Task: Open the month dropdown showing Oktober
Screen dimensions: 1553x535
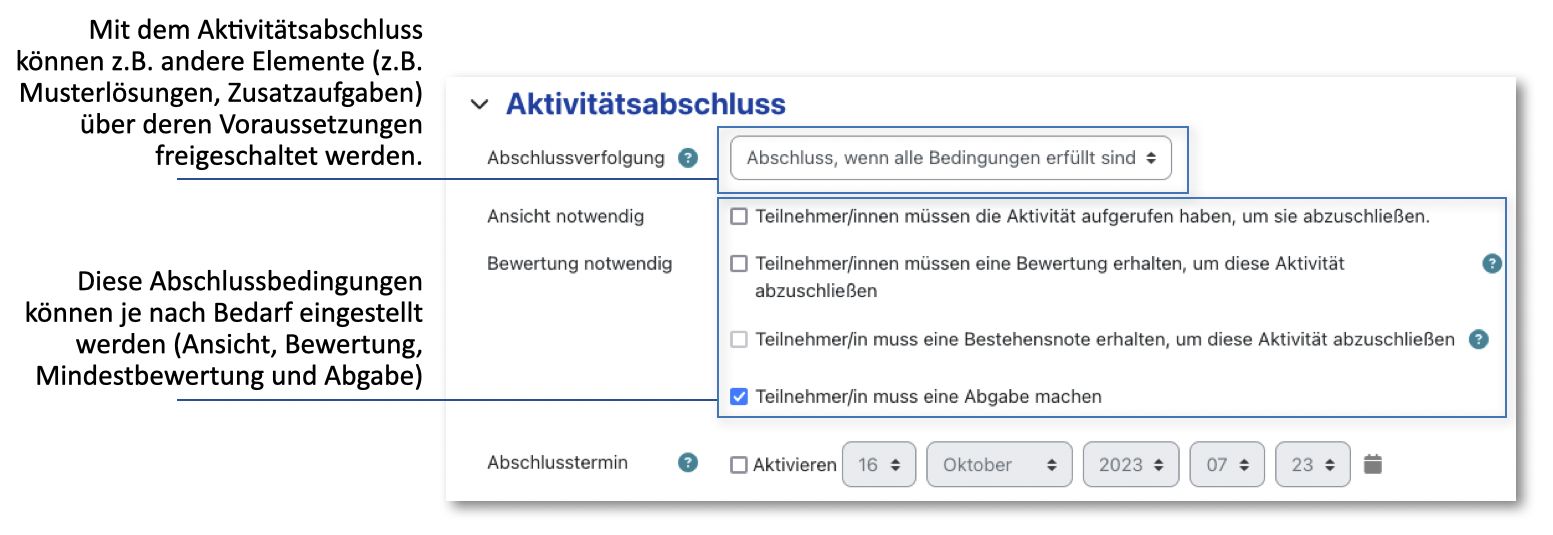Action: click(999, 465)
